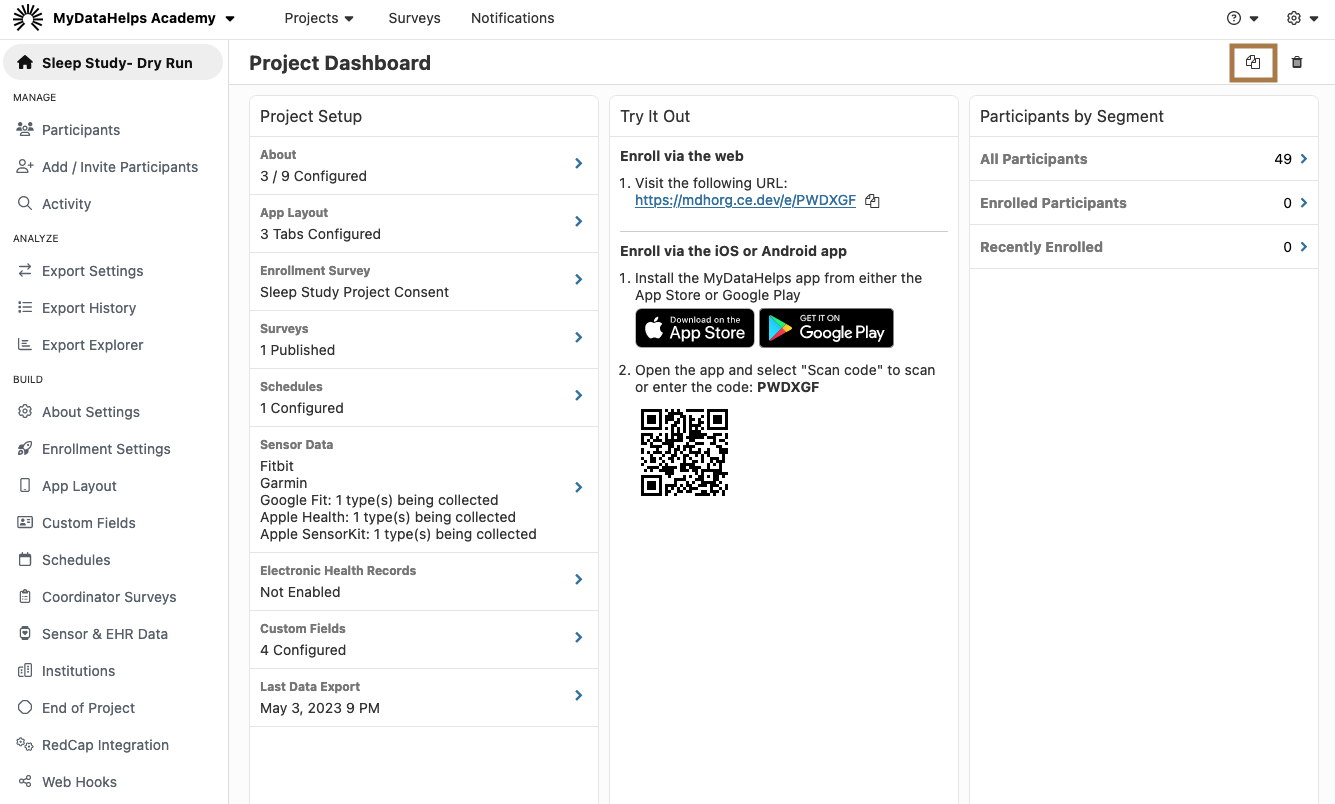Image resolution: width=1335 pixels, height=804 pixels.
Task: Click the Export Settings arrows icon
Action: [25, 270]
